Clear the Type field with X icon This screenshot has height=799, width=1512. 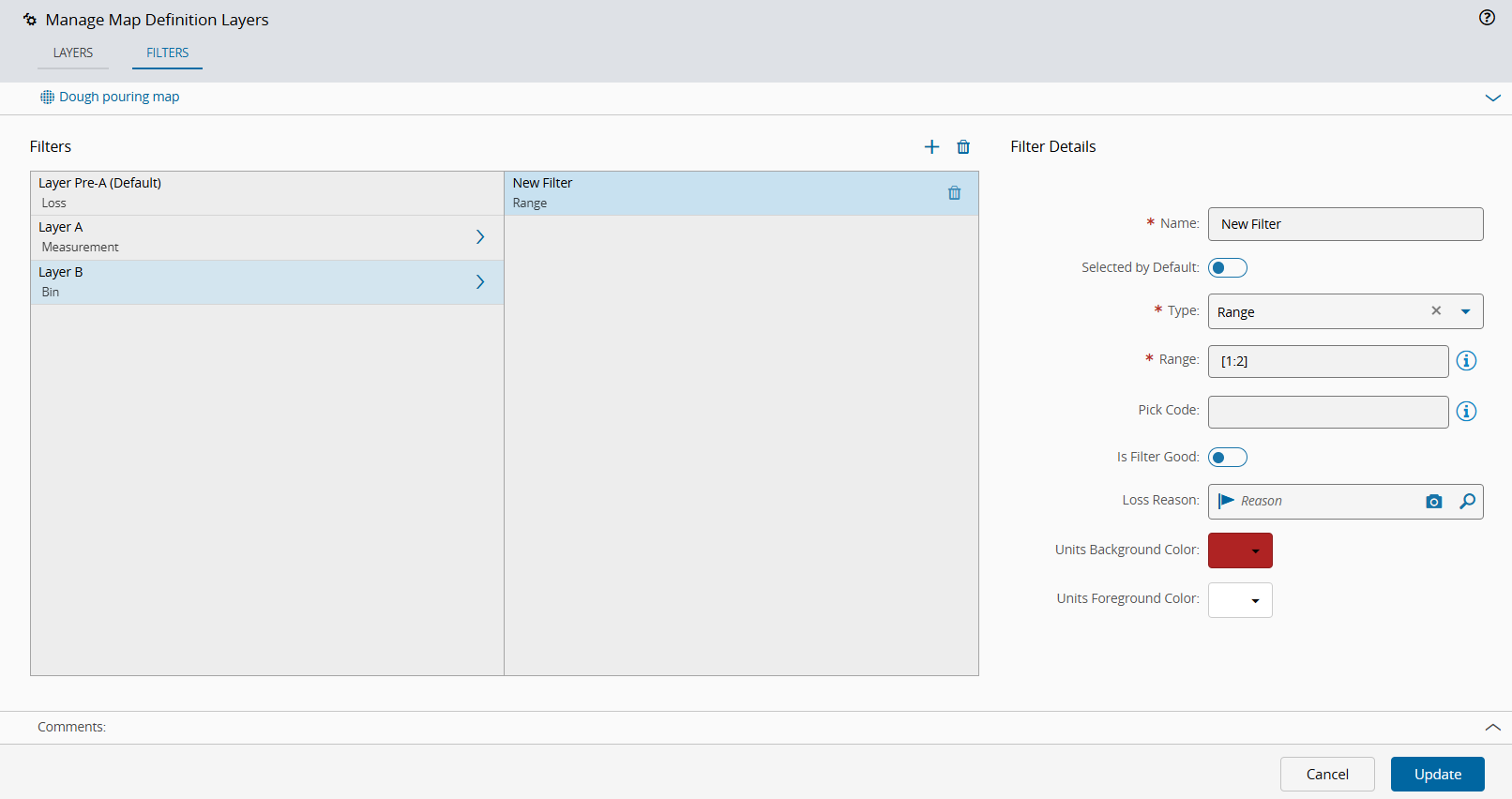click(1436, 310)
